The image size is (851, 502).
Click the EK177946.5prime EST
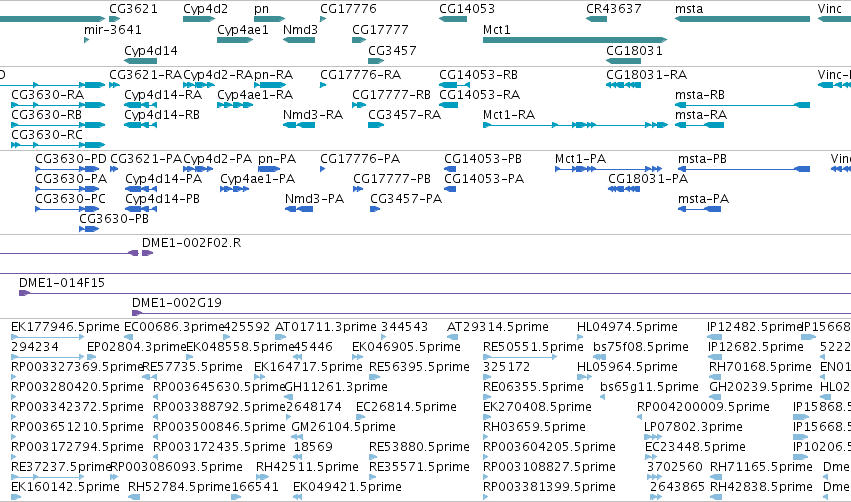pos(48,337)
